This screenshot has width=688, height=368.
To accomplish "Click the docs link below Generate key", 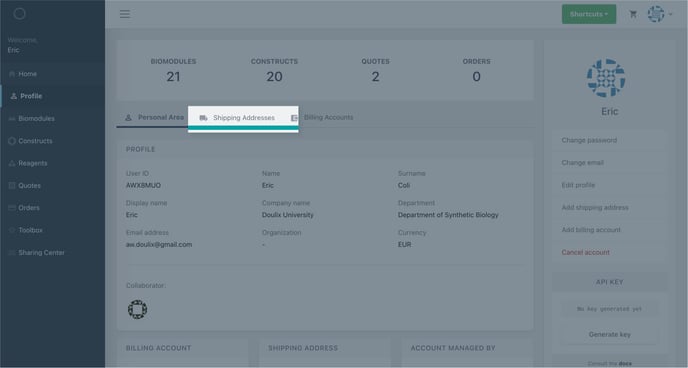I will click(625, 364).
